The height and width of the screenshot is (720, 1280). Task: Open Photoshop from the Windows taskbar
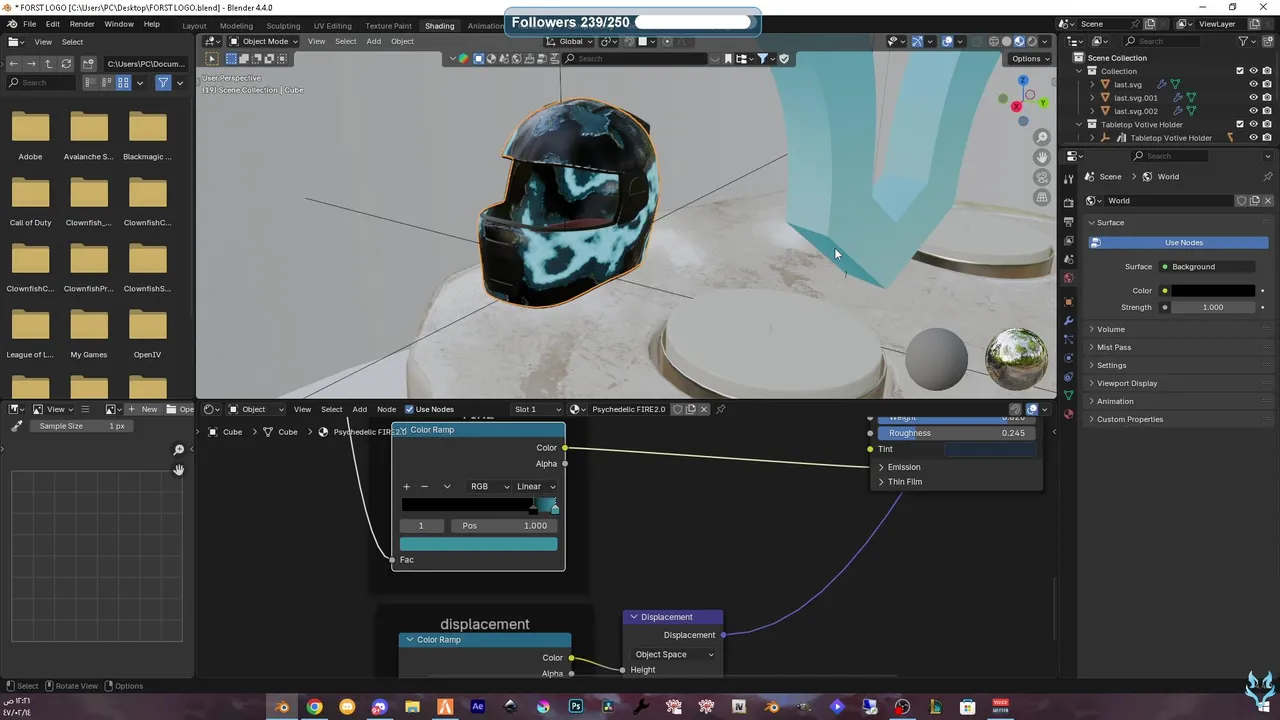coord(576,707)
